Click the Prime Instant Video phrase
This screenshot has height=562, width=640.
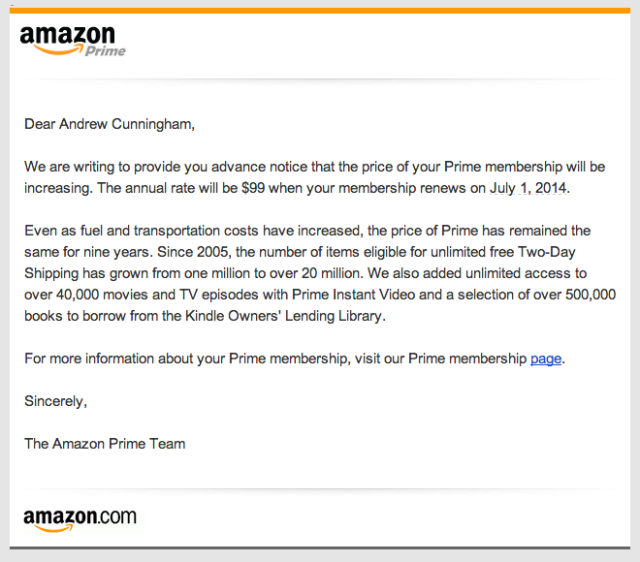[x=353, y=295]
